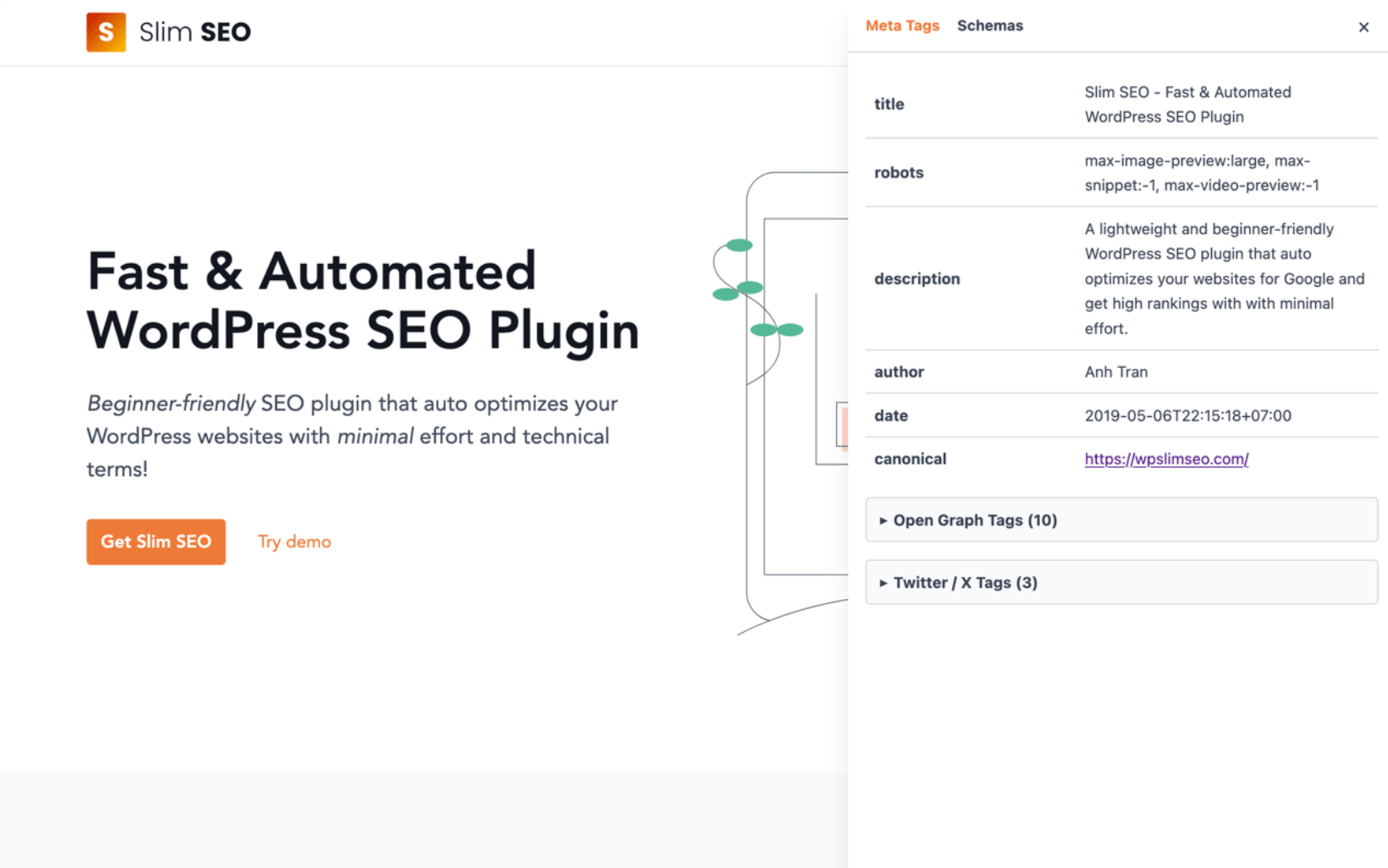Viewport: 1388px width, 868px height.
Task: Select the author value "Anh Tran"
Action: 1116,371
